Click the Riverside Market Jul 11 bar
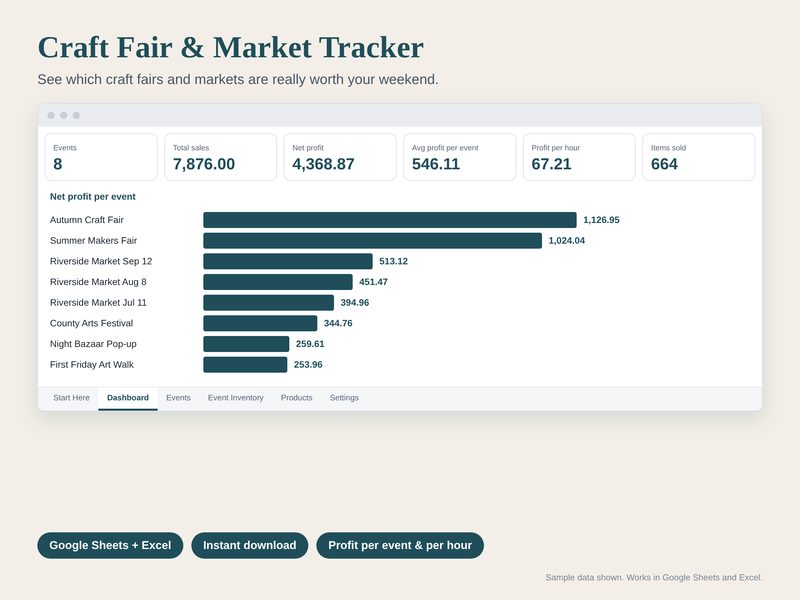Image resolution: width=800 pixels, height=600 pixels. coord(268,303)
